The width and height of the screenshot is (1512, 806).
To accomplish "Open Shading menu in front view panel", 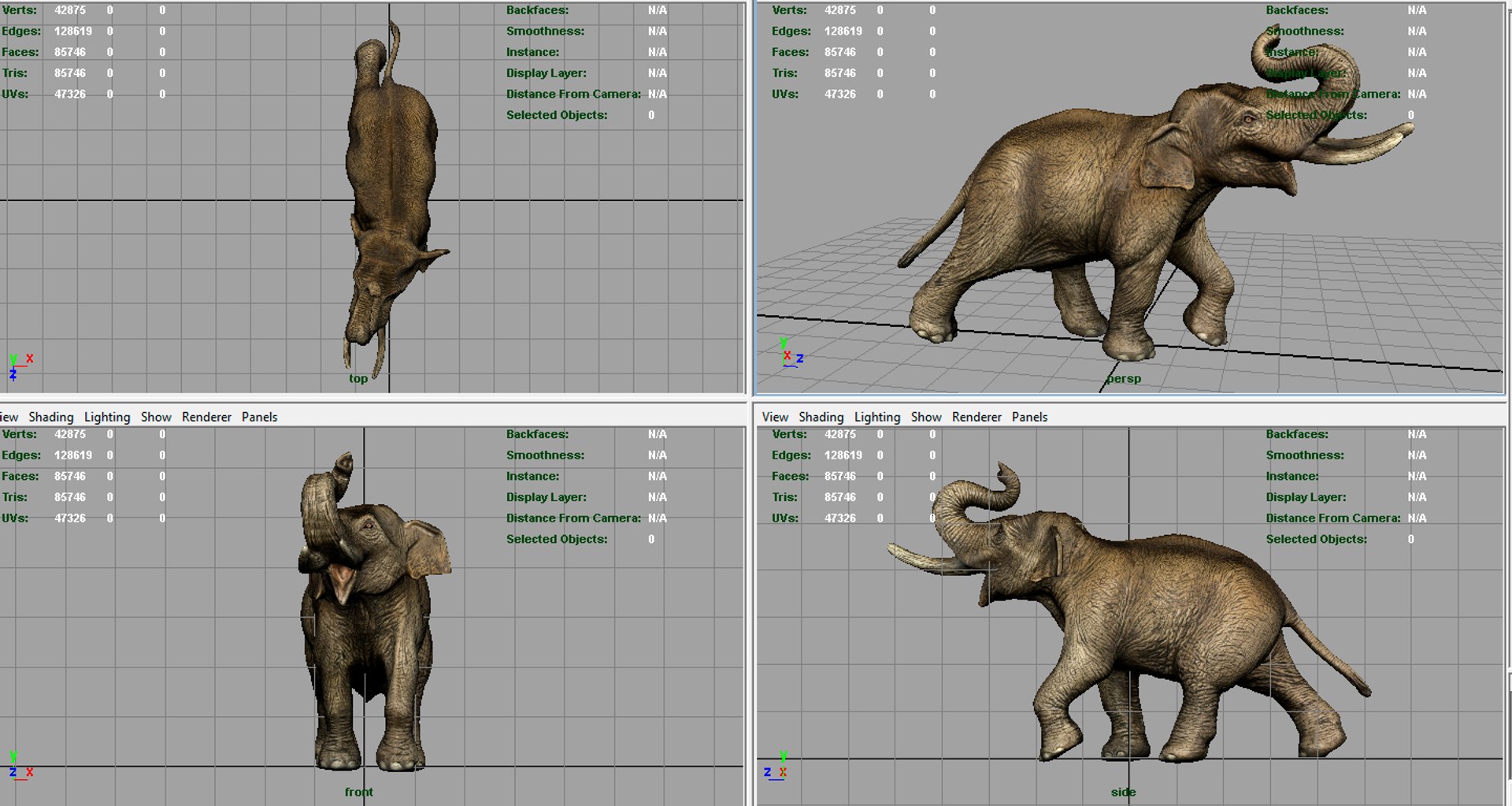I will (x=51, y=417).
